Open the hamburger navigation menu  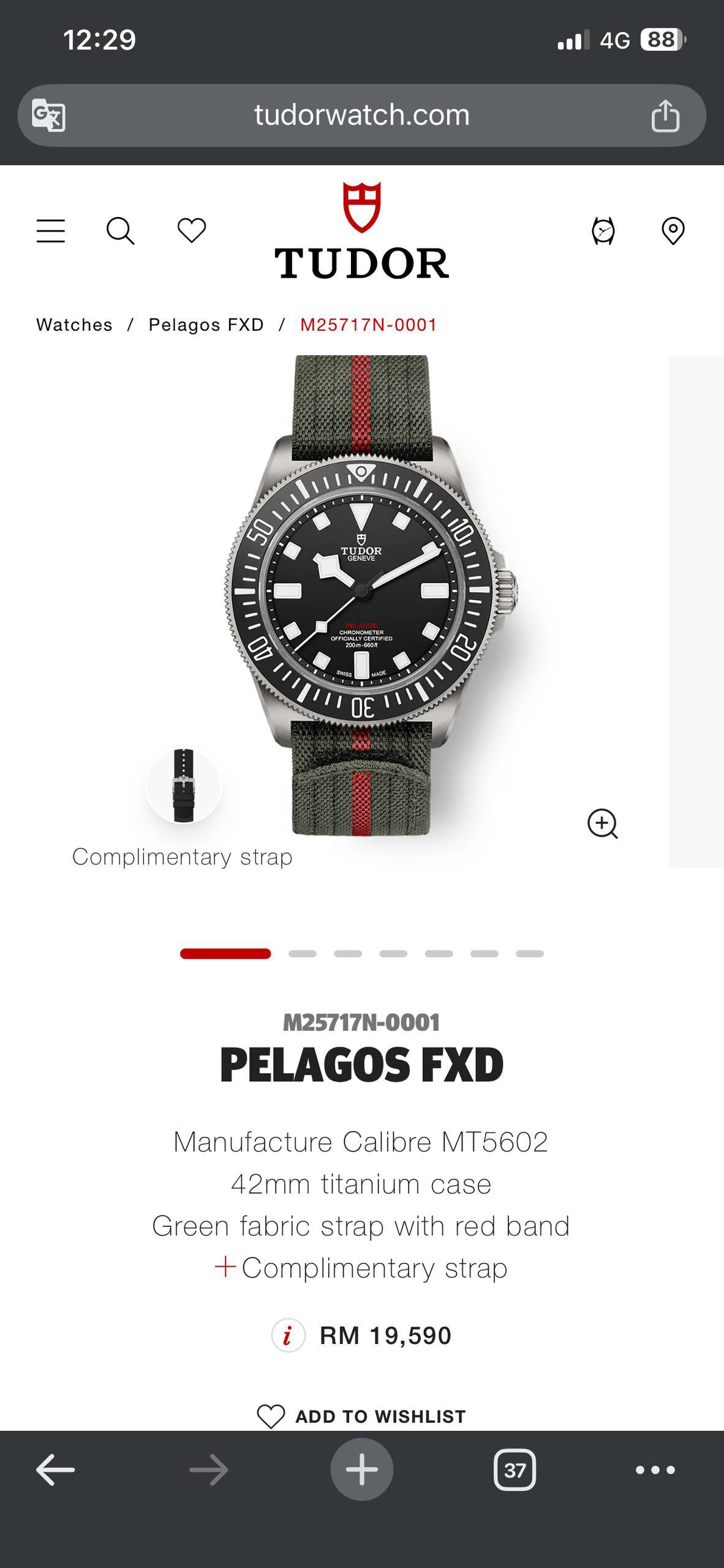click(50, 231)
